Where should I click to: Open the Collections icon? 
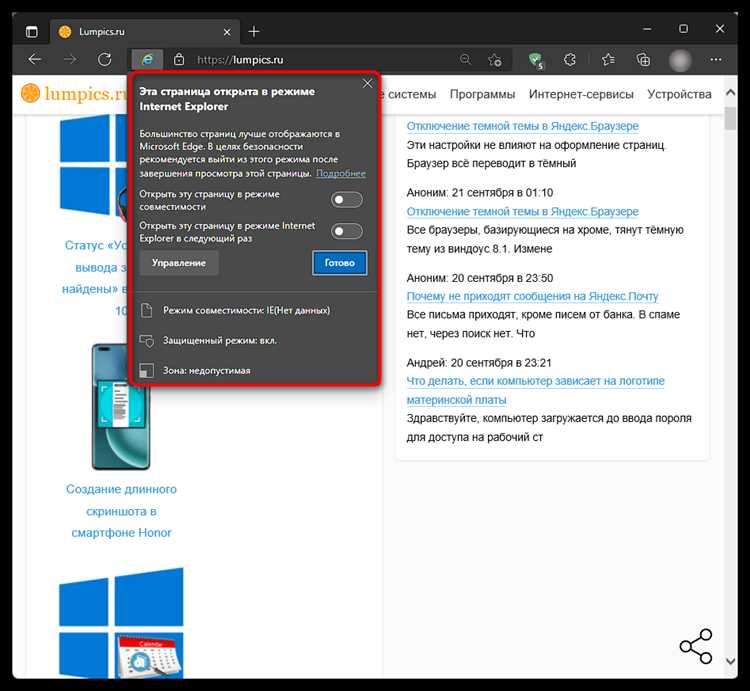[x=643, y=60]
